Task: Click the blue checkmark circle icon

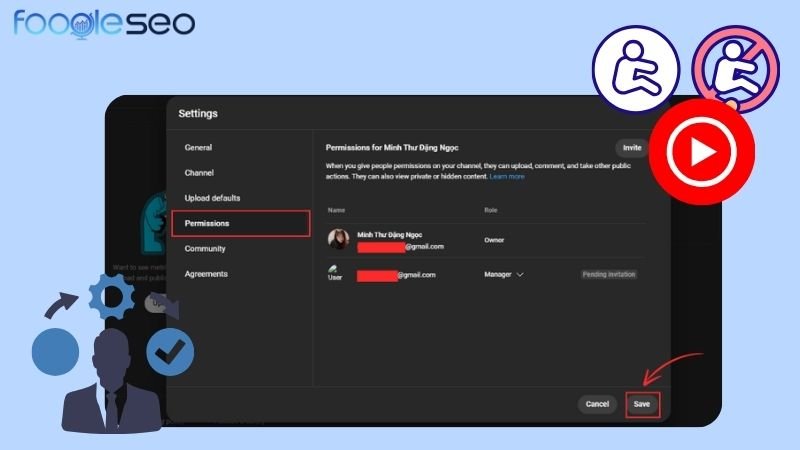Action: click(170, 352)
